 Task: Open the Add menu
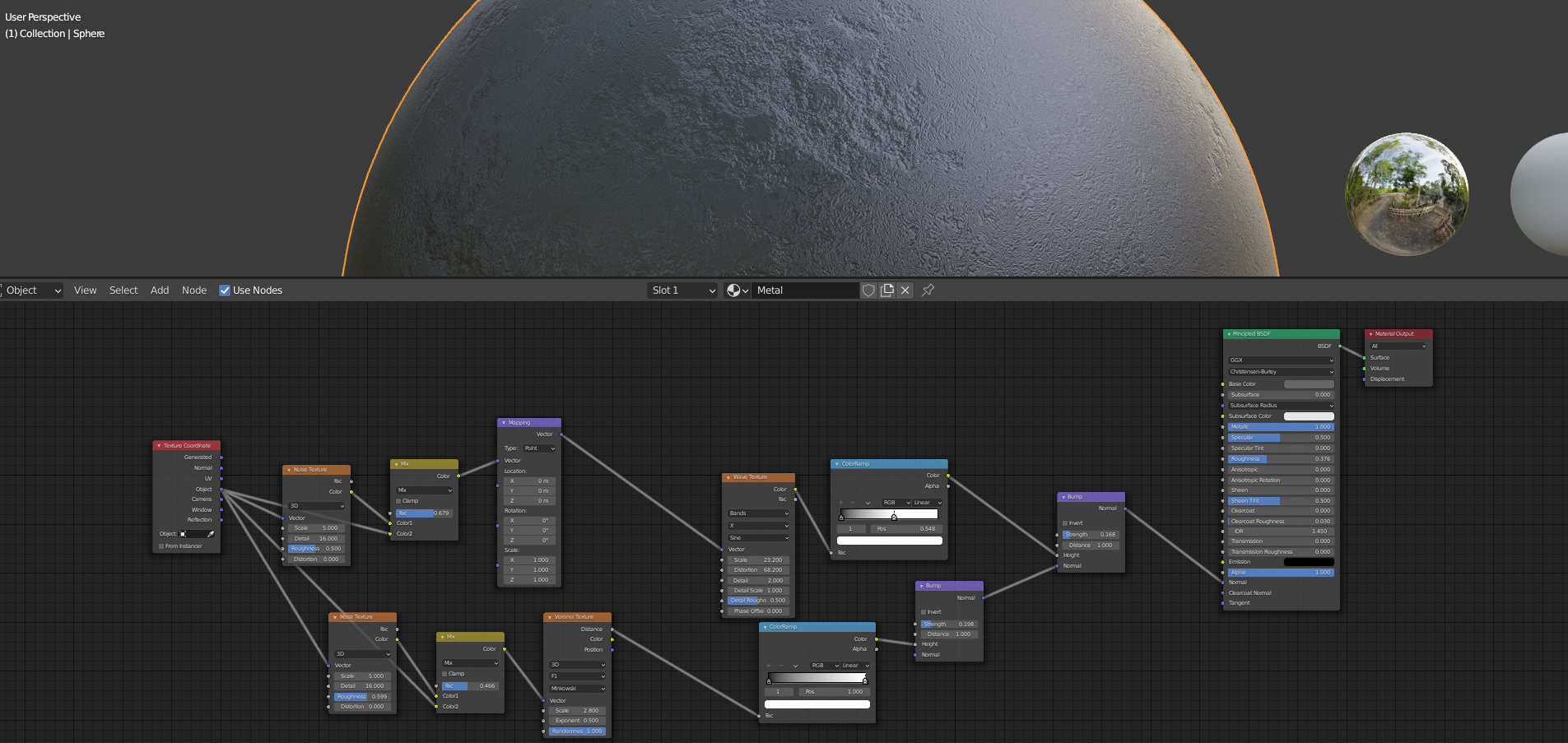[160, 290]
